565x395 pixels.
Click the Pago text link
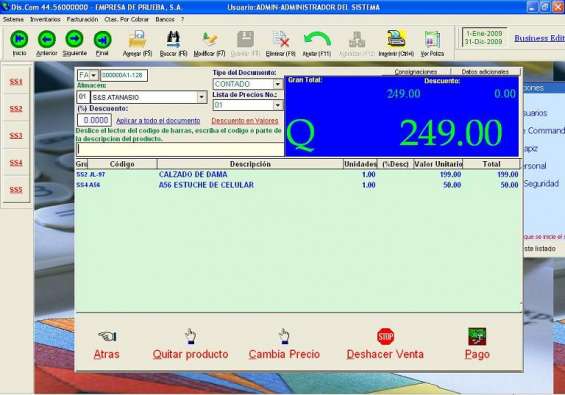click(477, 354)
